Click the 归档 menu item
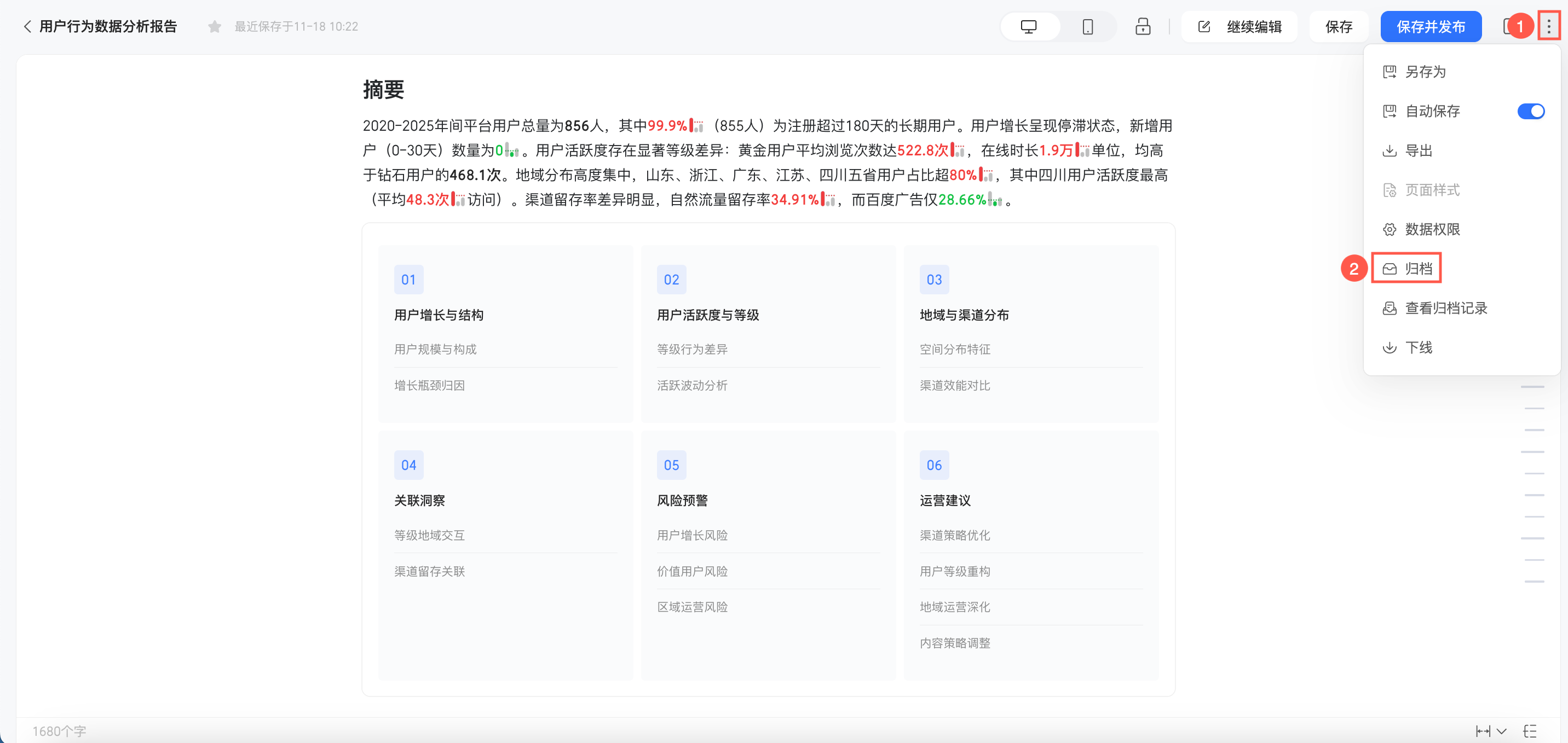This screenshot has height=743, width=1568. pos(1417,268)
